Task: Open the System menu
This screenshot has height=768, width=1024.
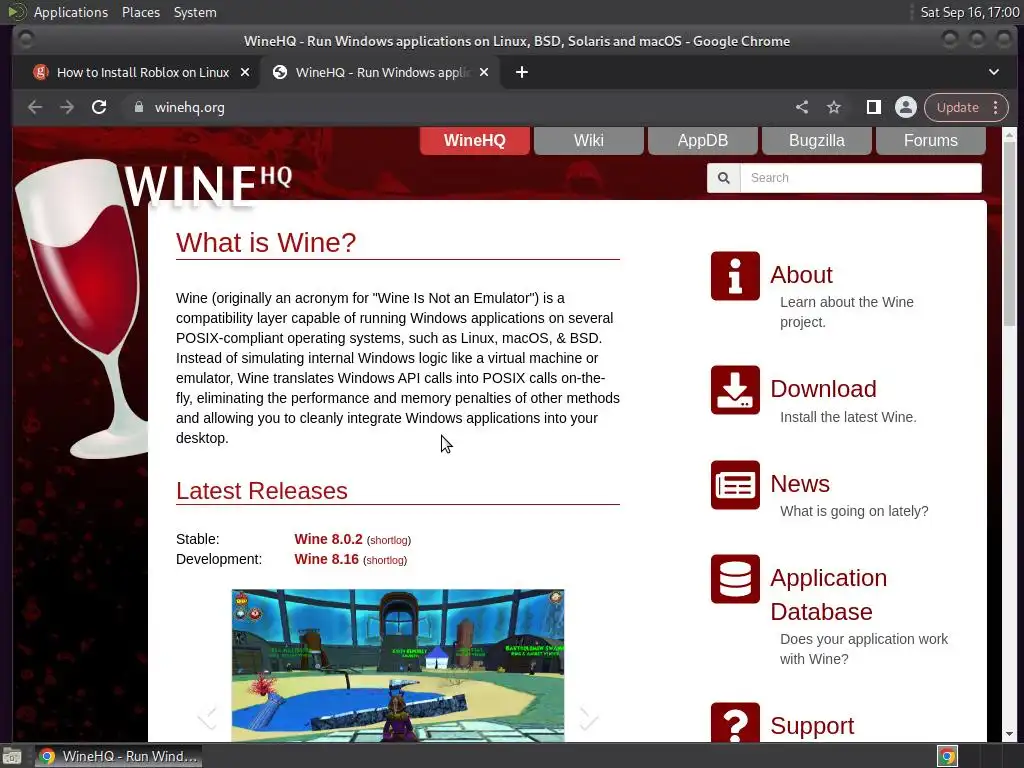Action: tap(195, 12)
